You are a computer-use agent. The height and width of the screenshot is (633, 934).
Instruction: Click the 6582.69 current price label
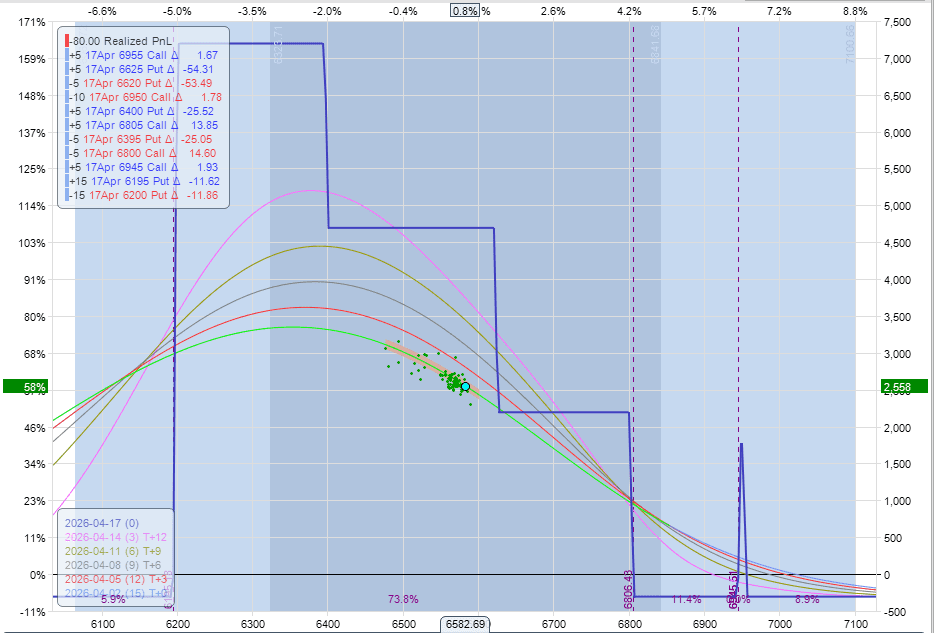tap(466, 624)
